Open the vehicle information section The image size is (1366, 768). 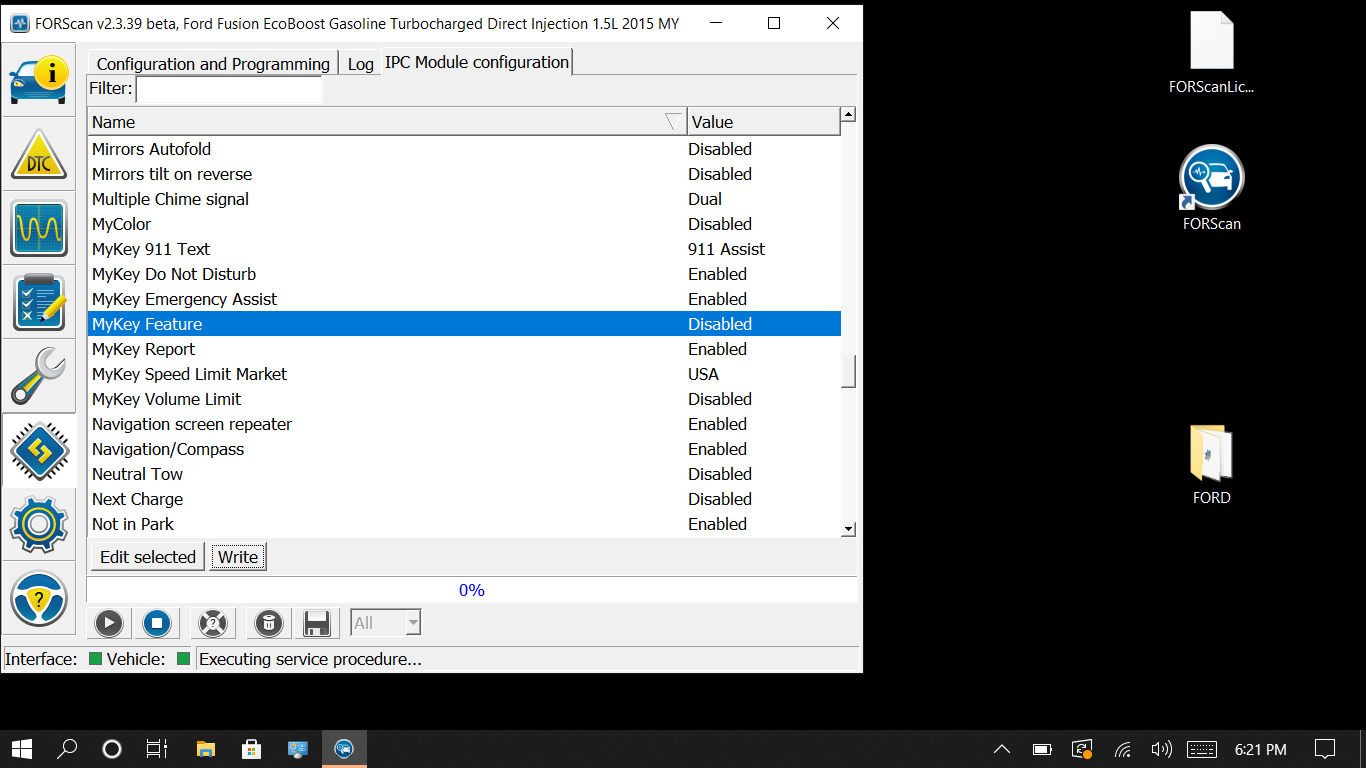pyautogui.click(x=39, y=80)
